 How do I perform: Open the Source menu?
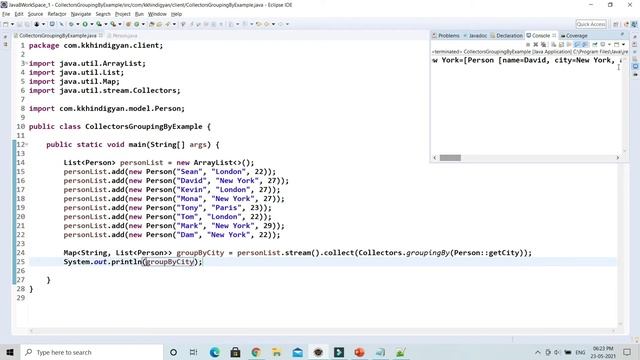point(35,14)
